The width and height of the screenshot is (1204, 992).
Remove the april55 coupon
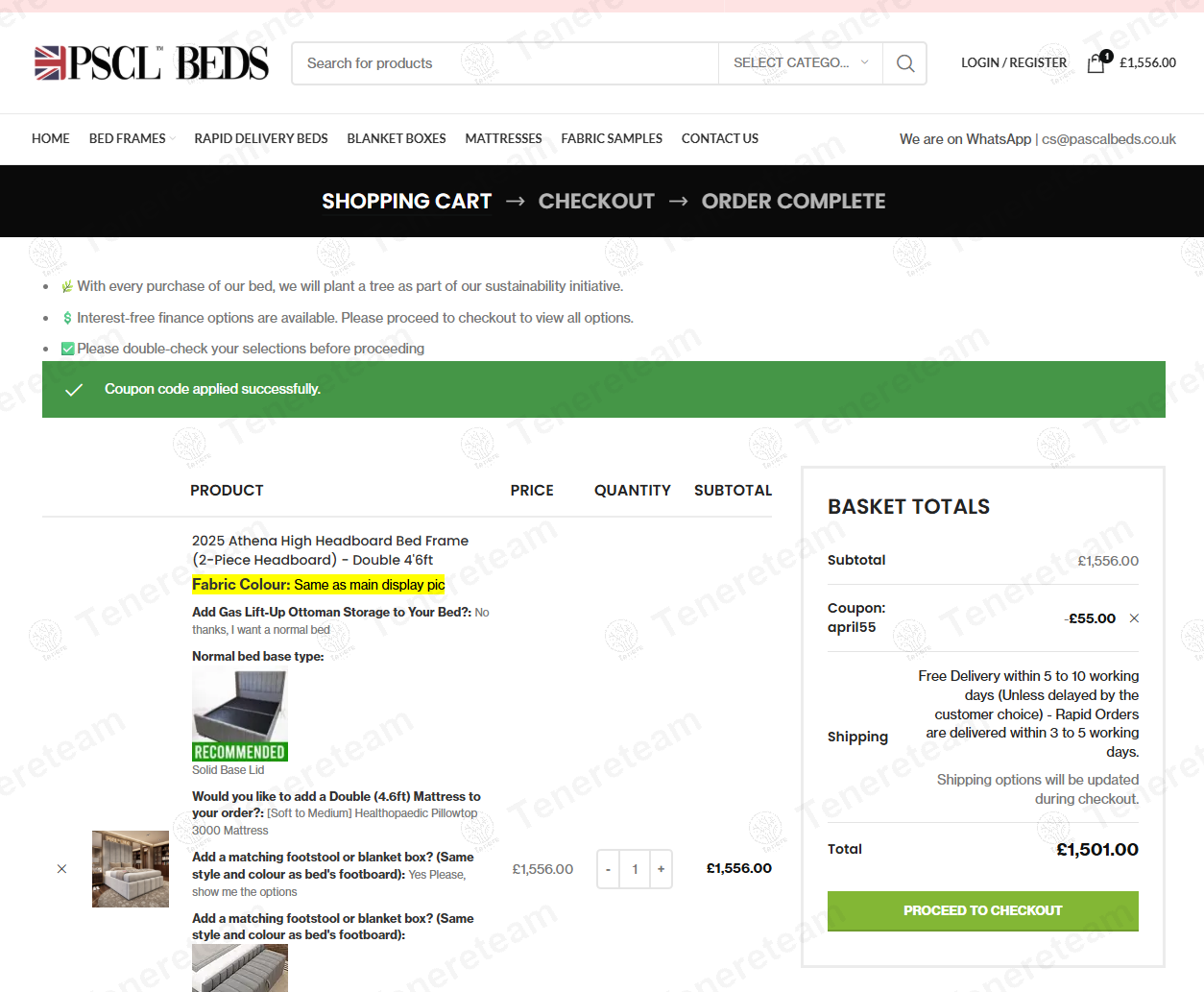pos(1134,618)
